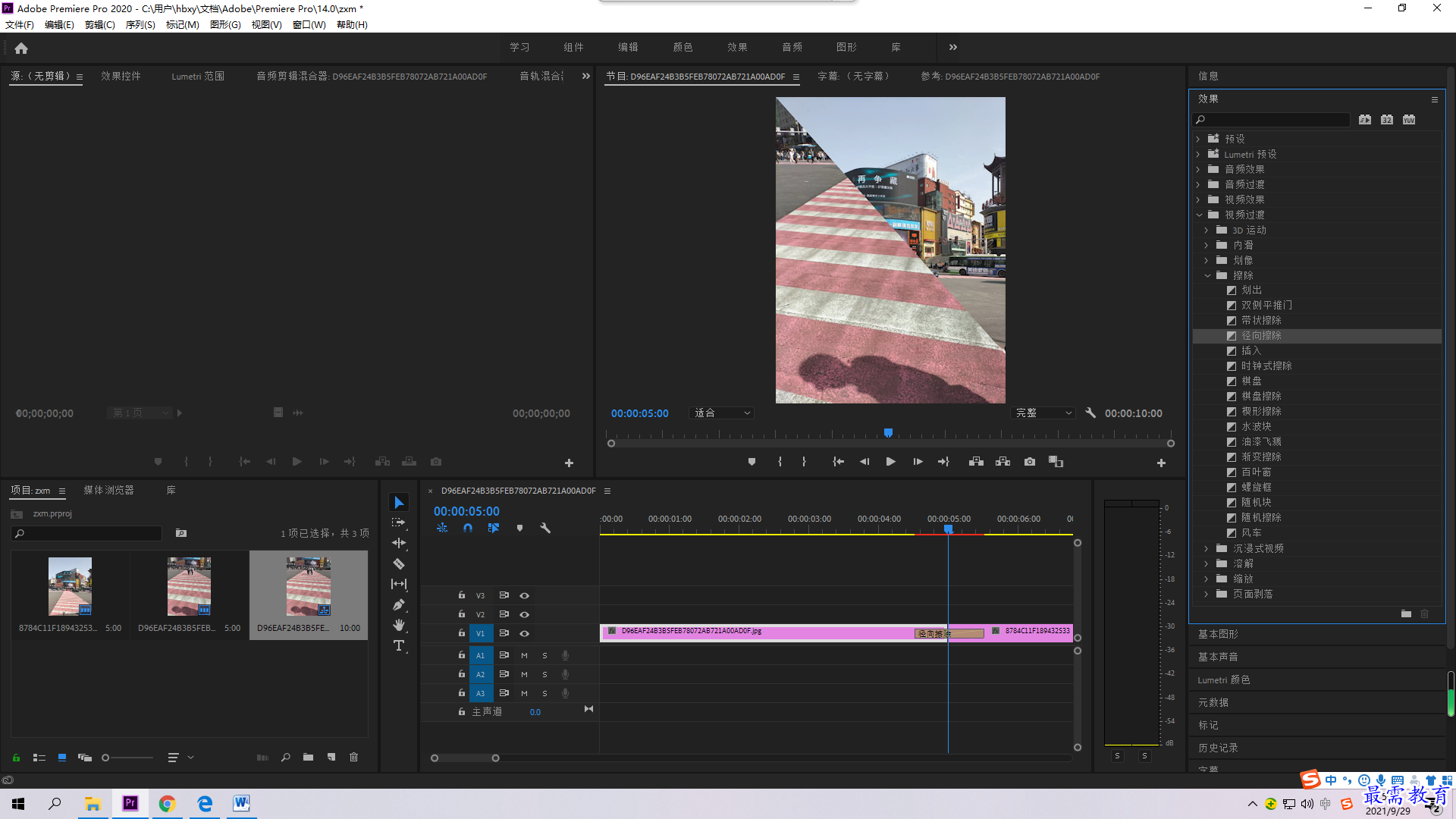
Task: Collapse the 擦除 folder
Action: pos(1207,275)
